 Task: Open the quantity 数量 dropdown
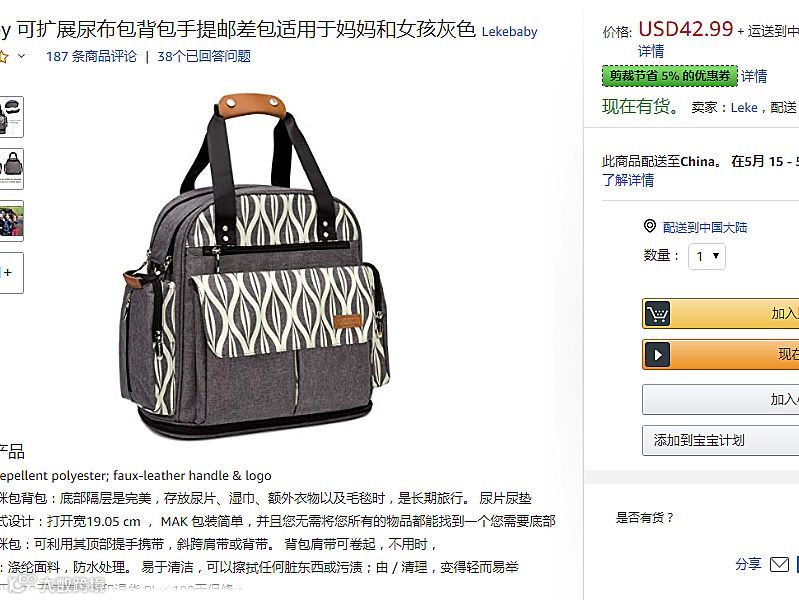point(707,256)
